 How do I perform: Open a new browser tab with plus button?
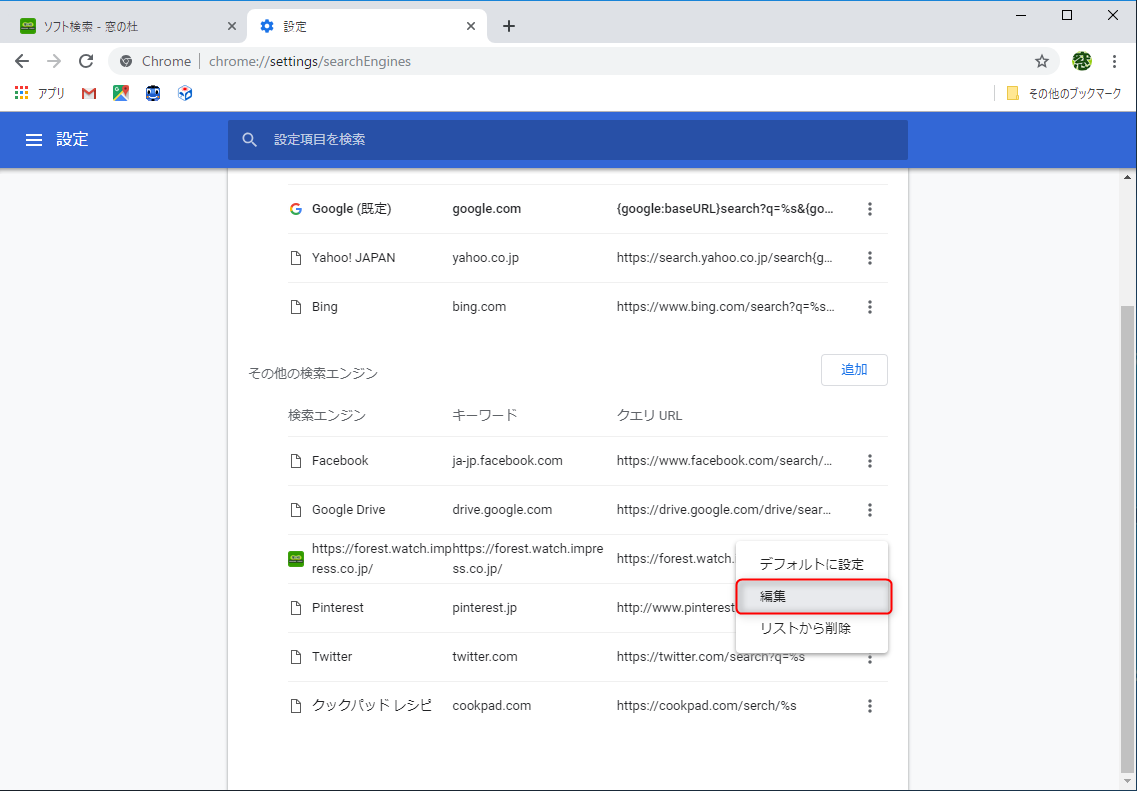pos(509,25)
